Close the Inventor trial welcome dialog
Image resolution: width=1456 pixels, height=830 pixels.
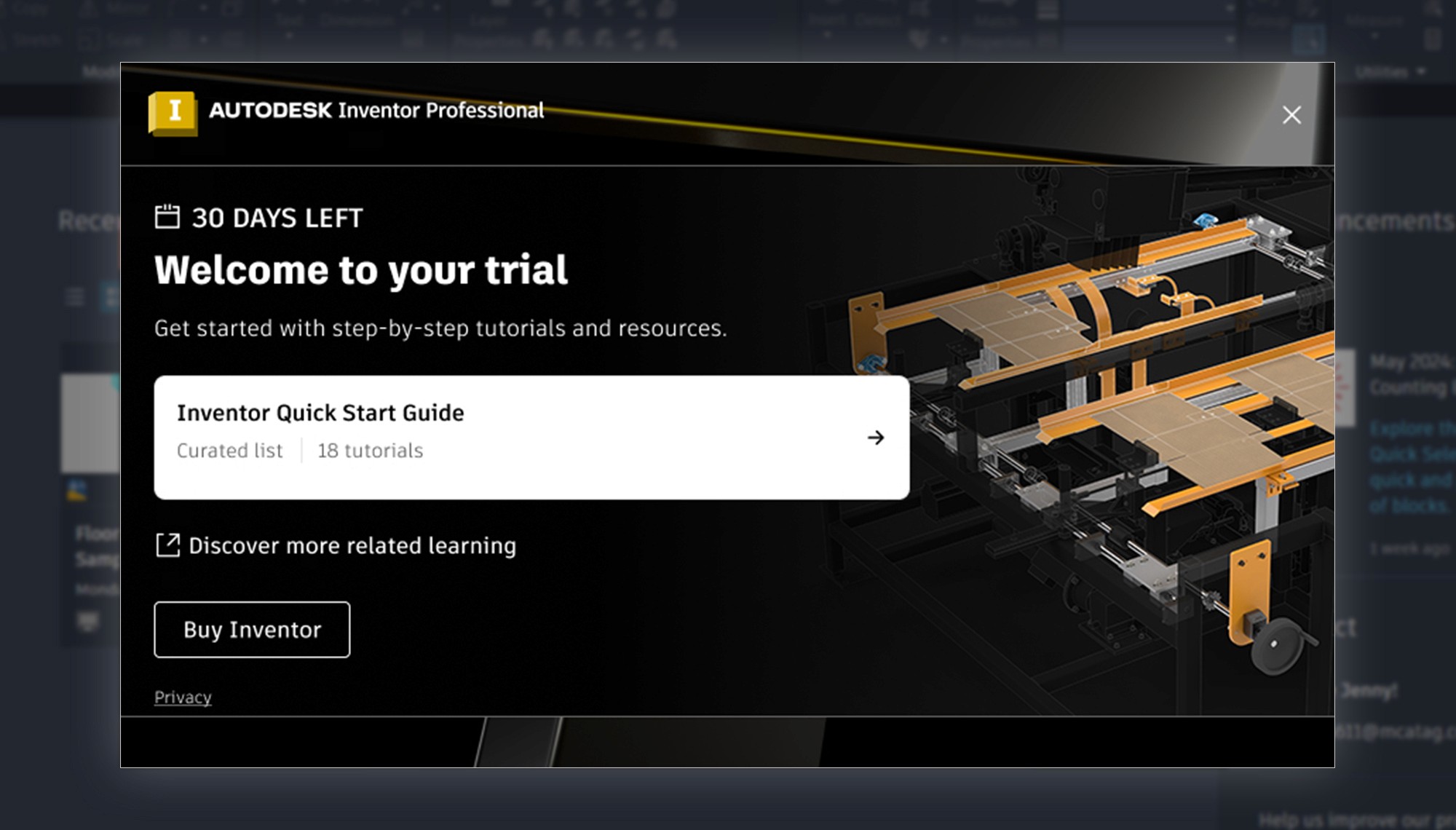point(1291,115)
